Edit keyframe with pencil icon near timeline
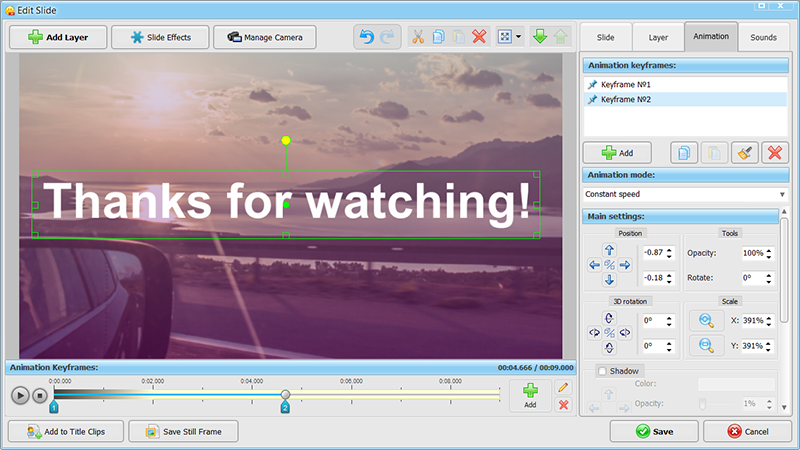The image size is (800, 450). click(563, 387)
